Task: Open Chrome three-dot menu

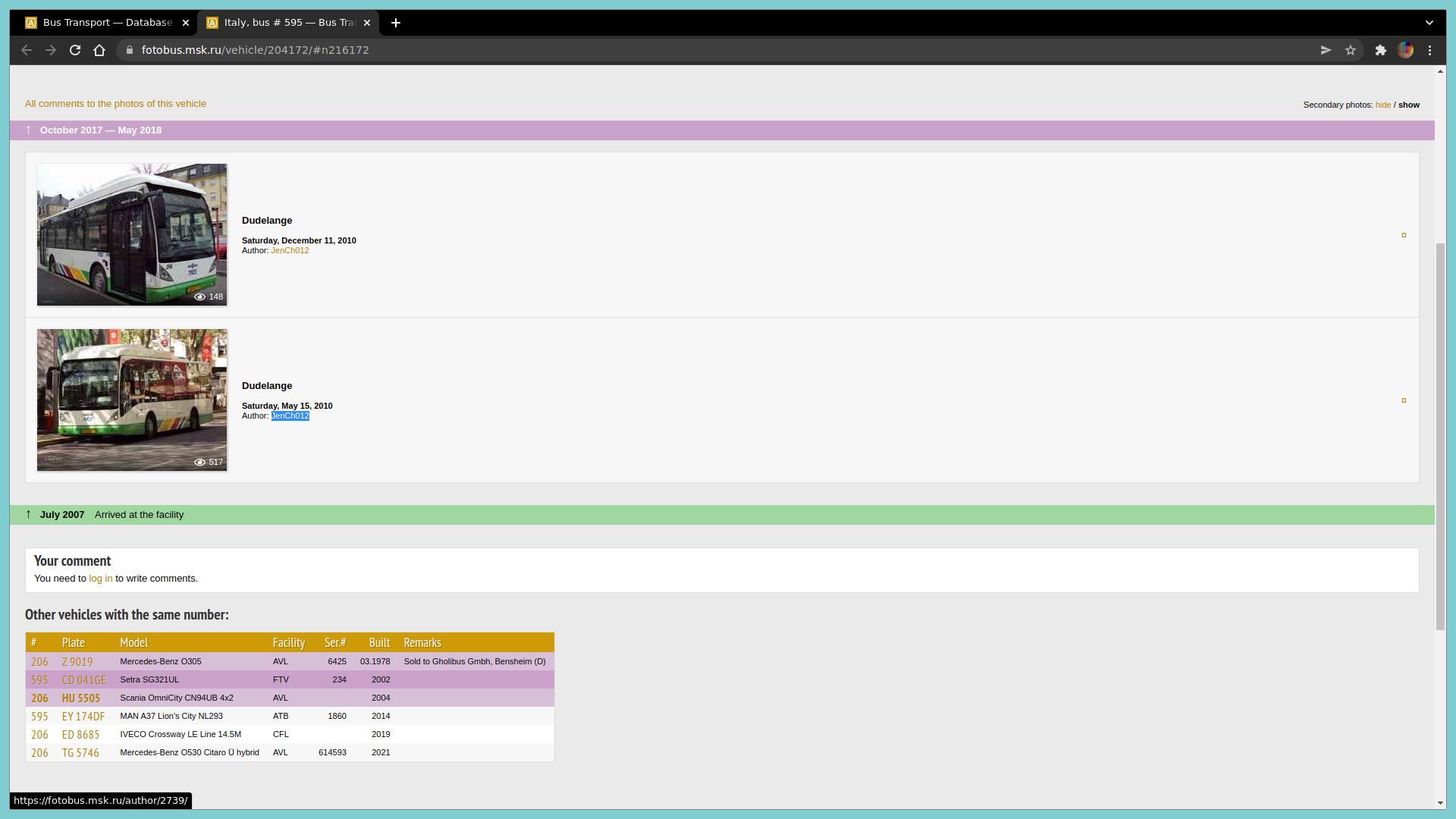Action: click(1430, 50)
